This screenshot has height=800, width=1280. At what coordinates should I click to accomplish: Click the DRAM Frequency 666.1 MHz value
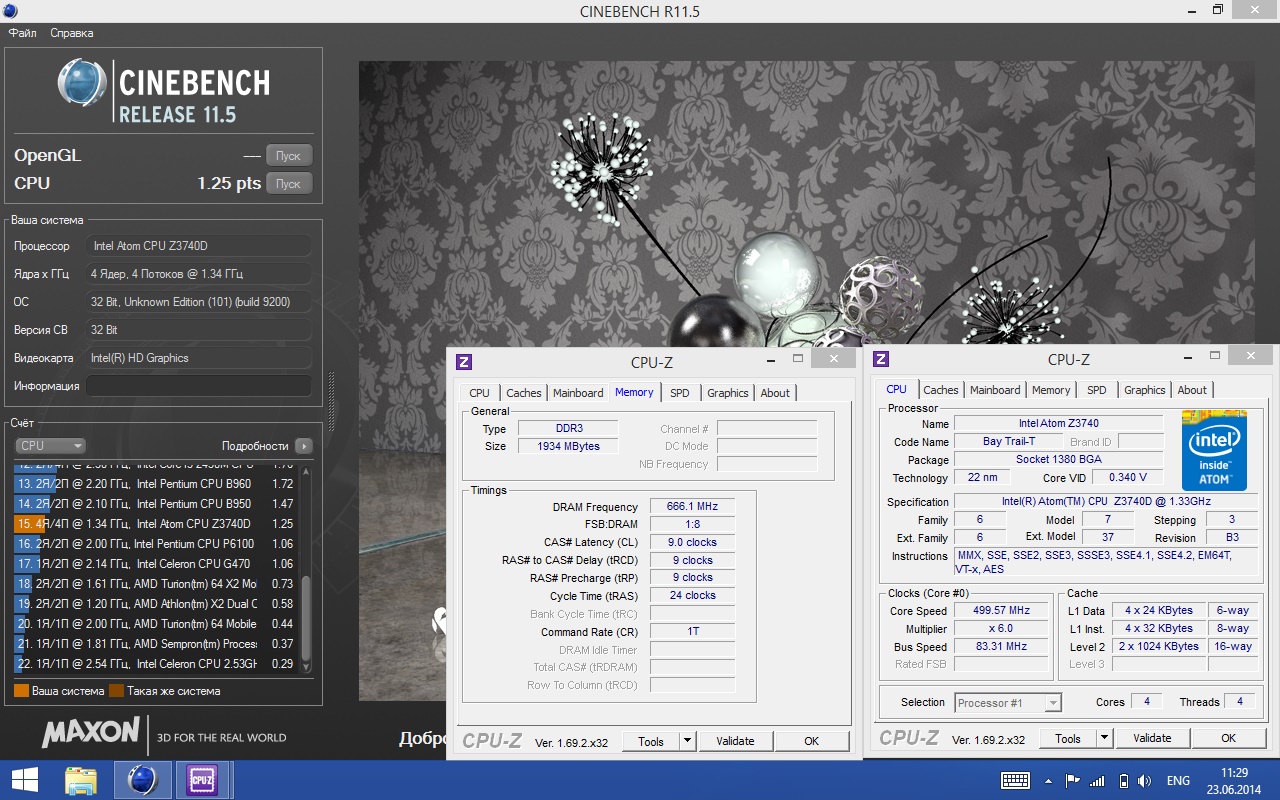point(692,507)
